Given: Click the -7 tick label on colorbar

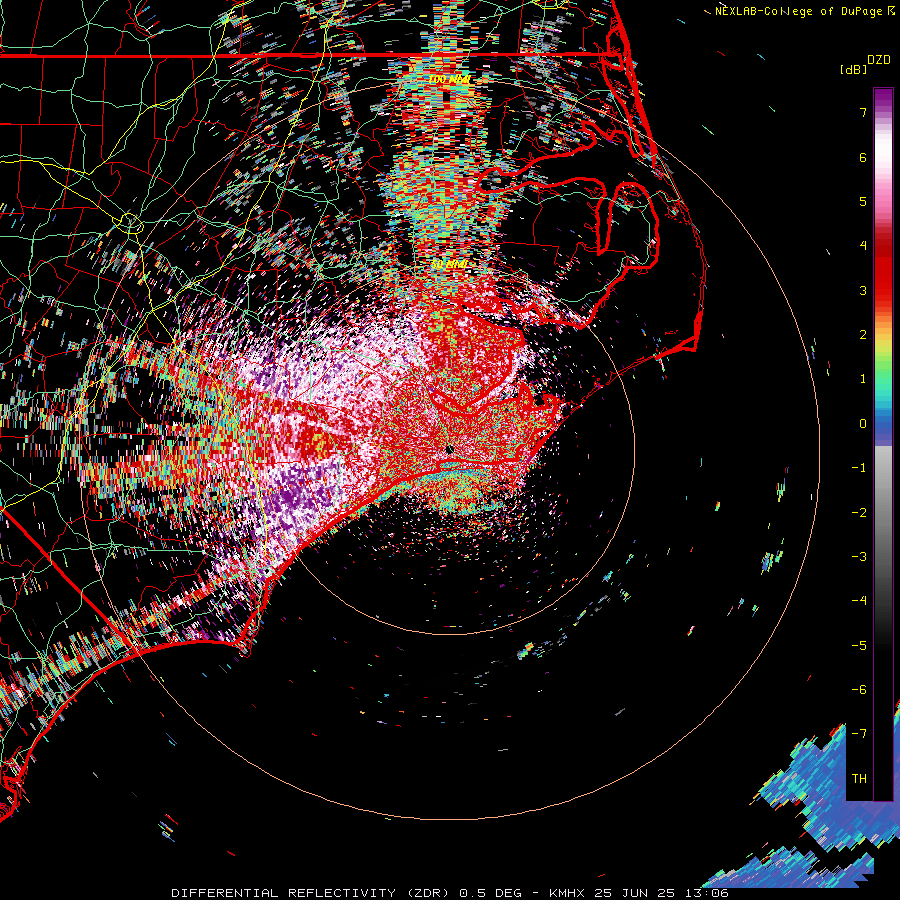Looking at the screenshot, I should tap(859, 734).
